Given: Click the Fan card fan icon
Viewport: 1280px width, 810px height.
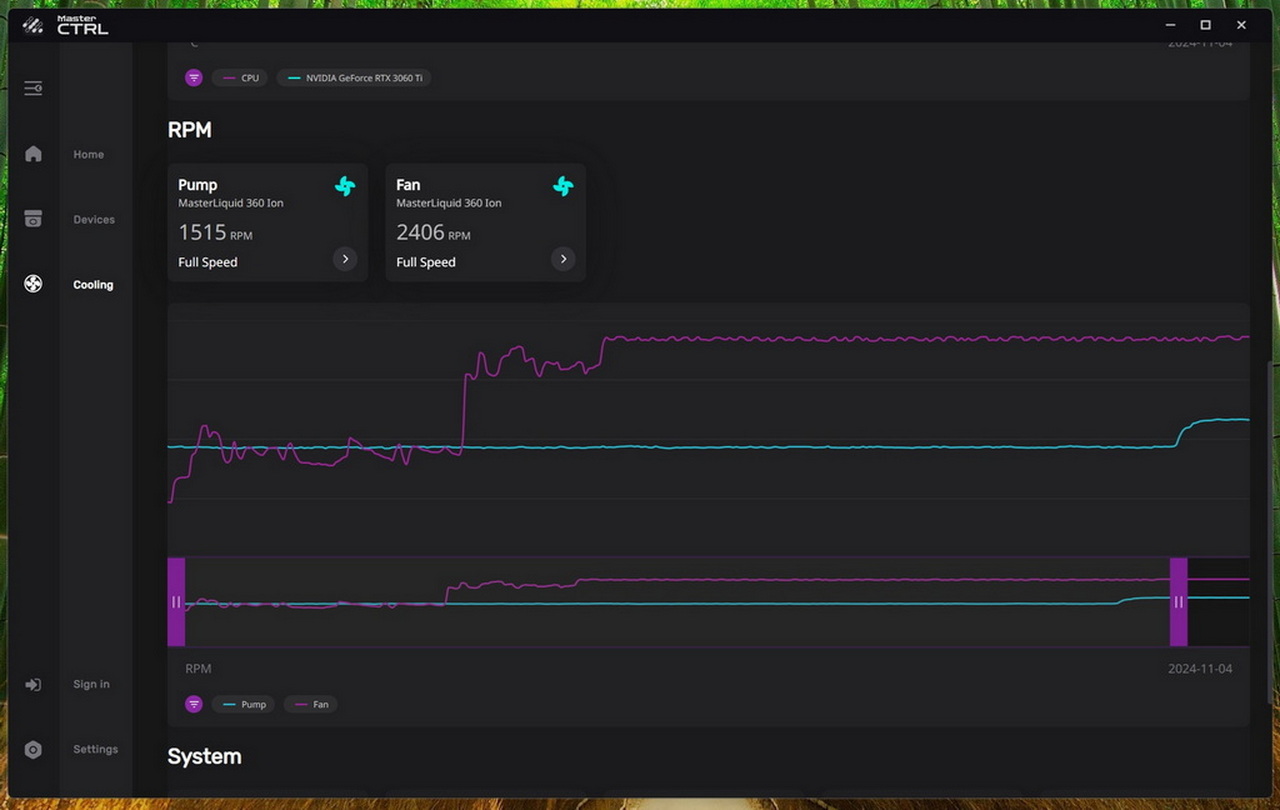Looking at the screenshot, I should tap(563, 186).
